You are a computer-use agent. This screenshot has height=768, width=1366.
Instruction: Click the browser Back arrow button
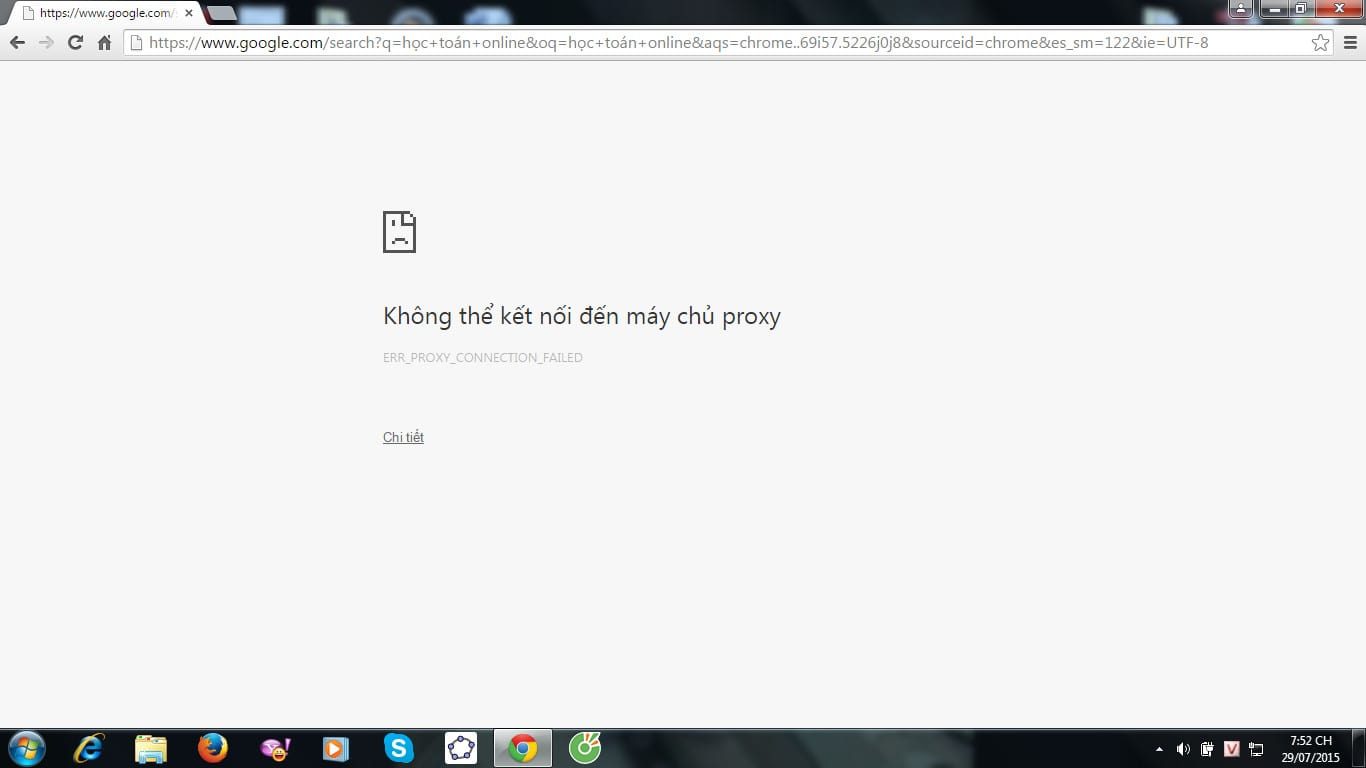(x=17, y=43)
